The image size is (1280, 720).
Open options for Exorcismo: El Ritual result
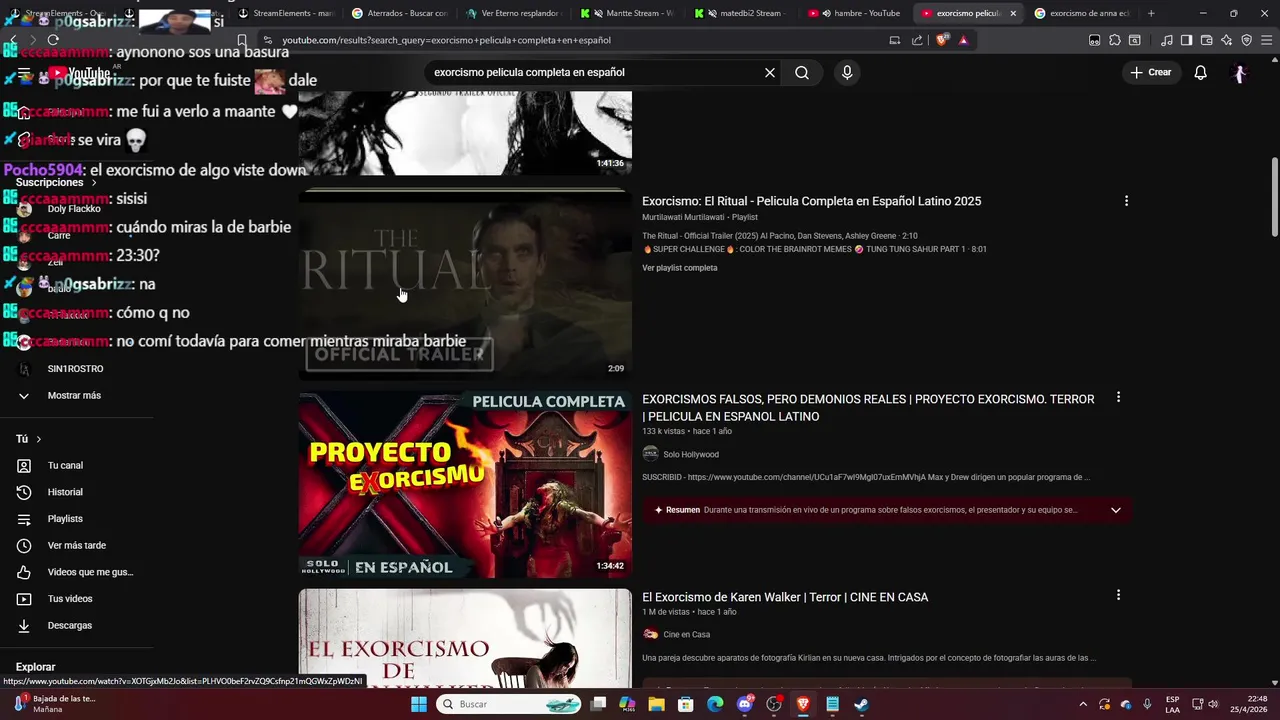1126,201
